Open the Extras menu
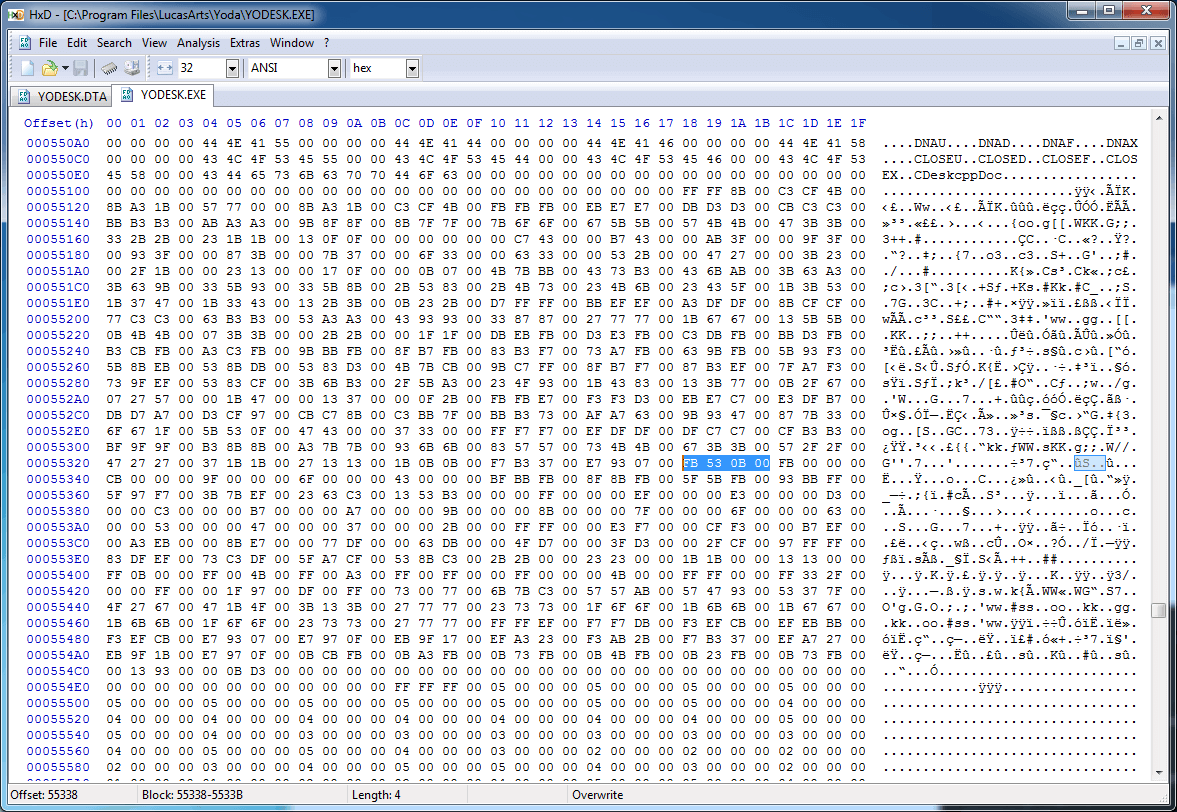The image size is (1177, 812). pyautogui.click(x=245, y=43)
